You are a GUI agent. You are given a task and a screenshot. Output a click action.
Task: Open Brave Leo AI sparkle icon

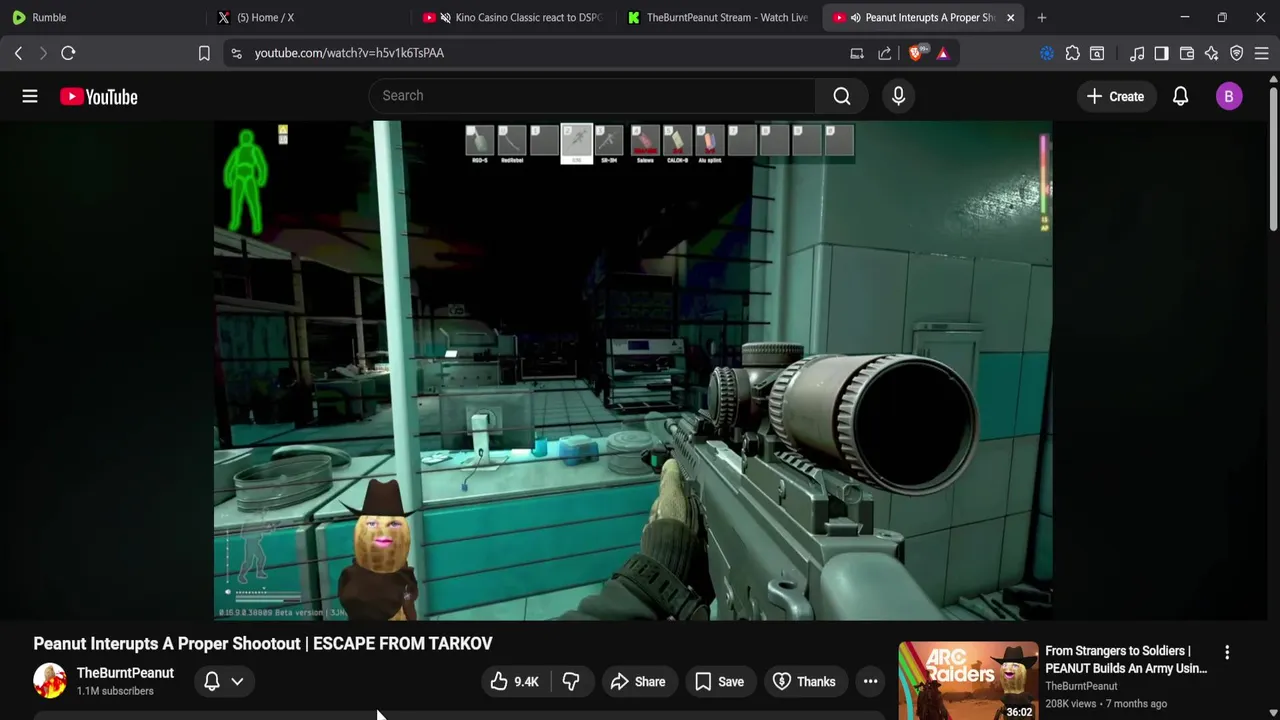tap(1211, 53)
